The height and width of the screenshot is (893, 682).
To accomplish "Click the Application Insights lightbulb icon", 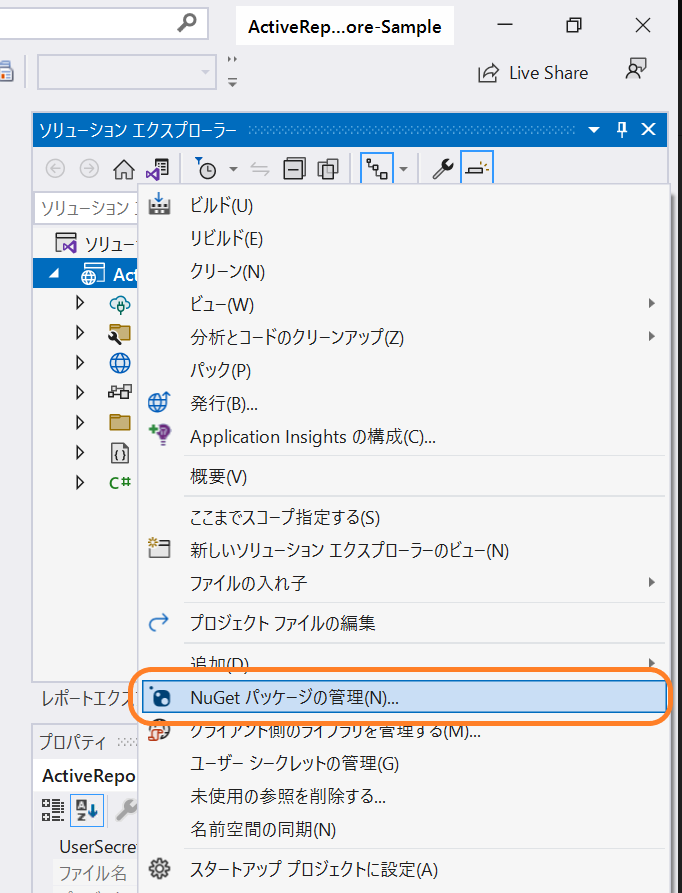I will (159, 435).
